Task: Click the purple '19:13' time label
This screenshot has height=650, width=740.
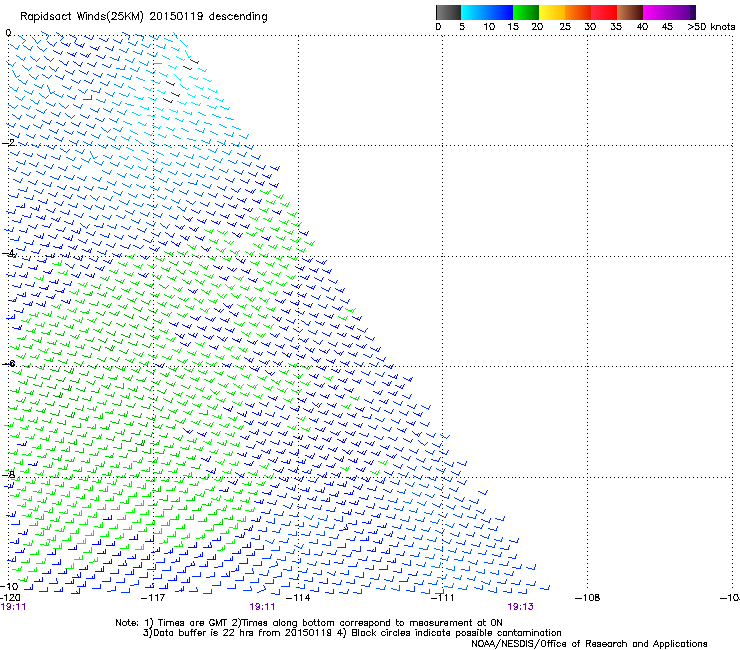Action: (521, 607)
